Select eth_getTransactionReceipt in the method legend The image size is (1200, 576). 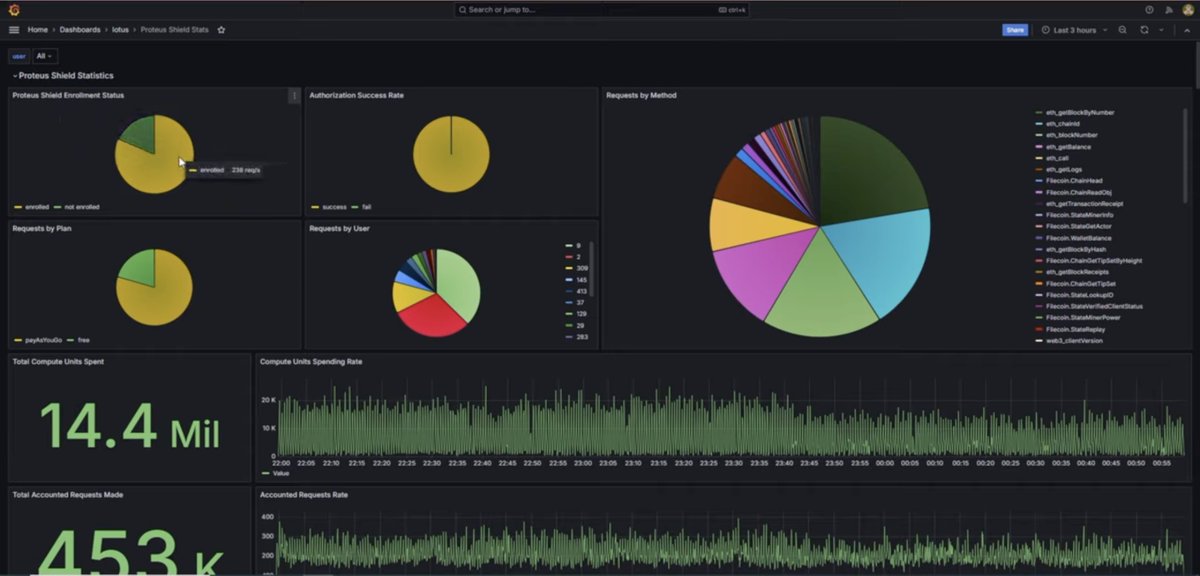click(1084, 203)
